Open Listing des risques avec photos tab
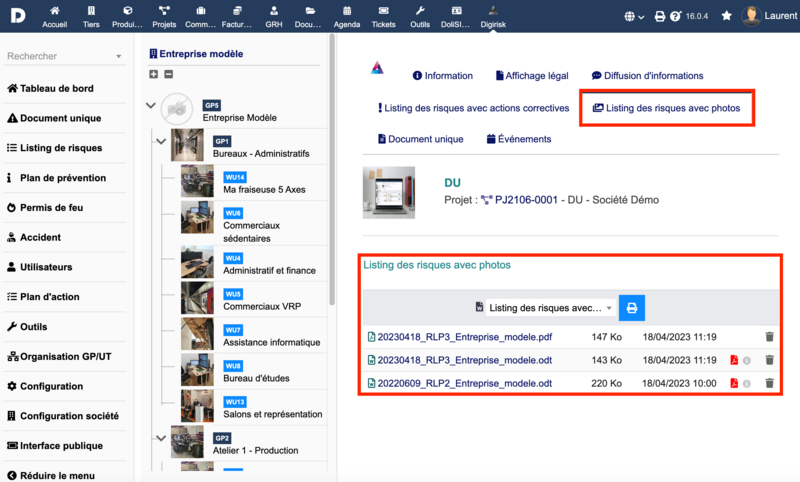 [x=666, y=108]
